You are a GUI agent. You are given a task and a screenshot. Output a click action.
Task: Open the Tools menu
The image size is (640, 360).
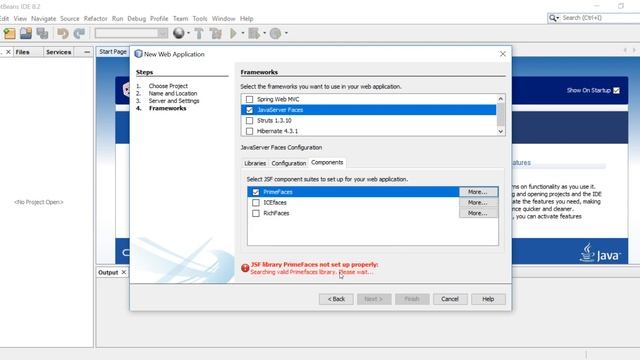click(200, 19)
